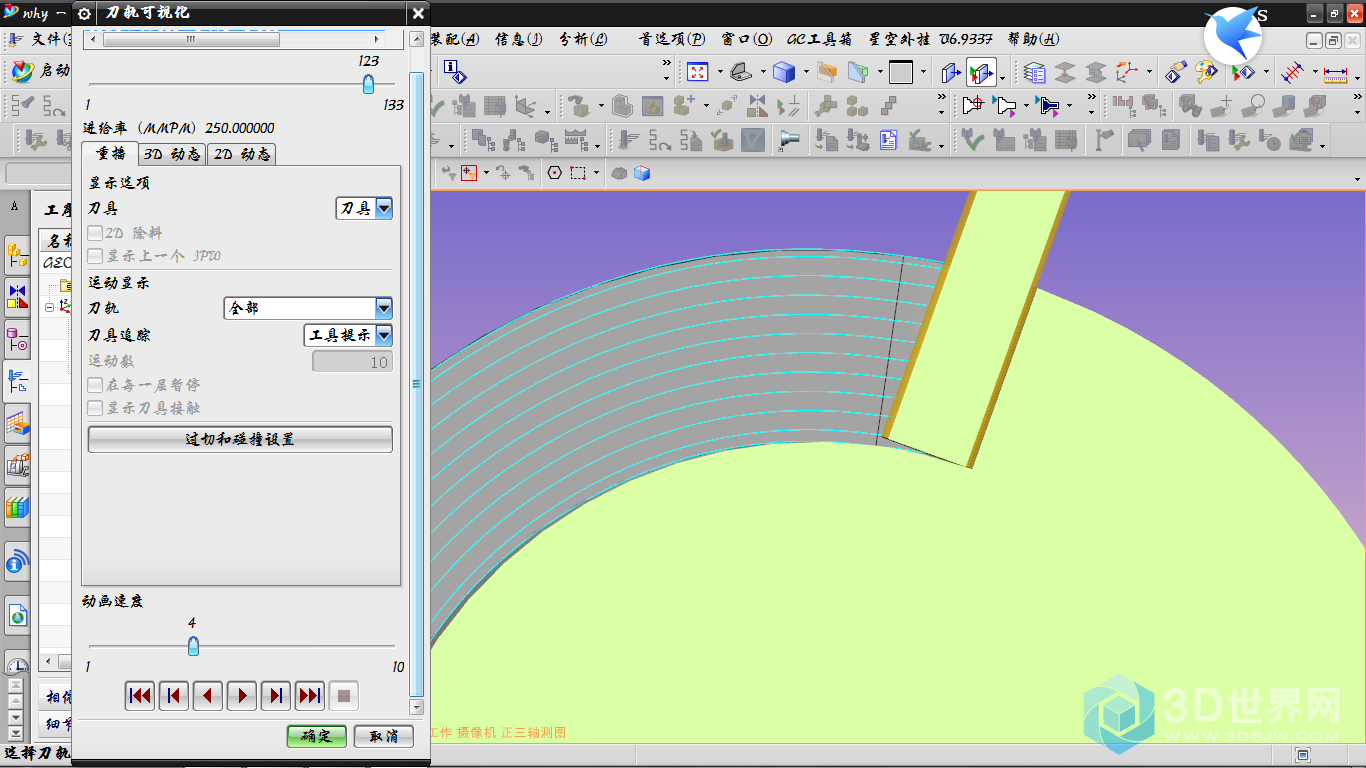
Task: Click the dialog vertical scrollbar up arrow
Action: click(417, 38)
